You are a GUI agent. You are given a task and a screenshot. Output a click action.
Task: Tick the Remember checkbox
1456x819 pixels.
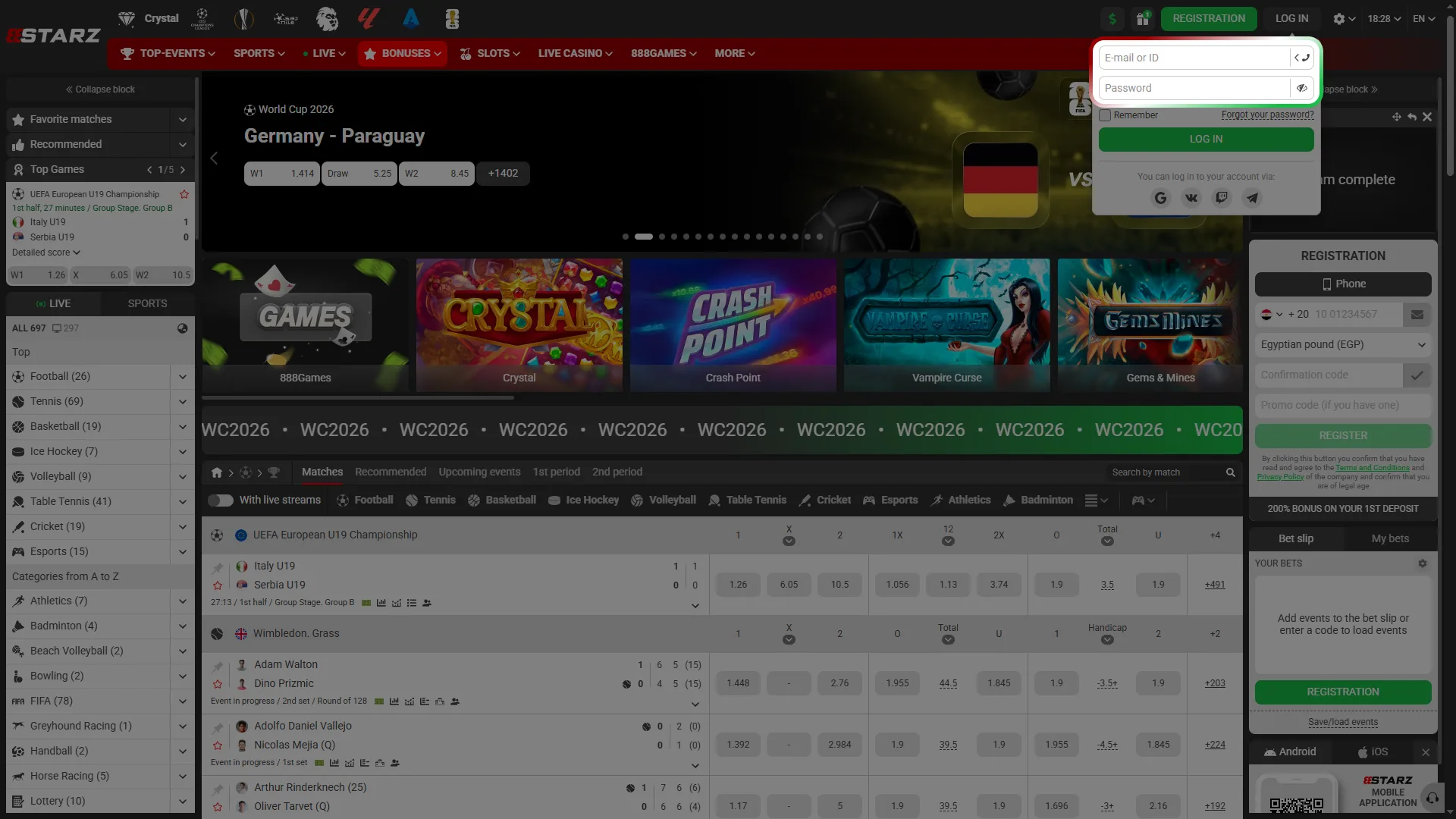coord(1105,115)
